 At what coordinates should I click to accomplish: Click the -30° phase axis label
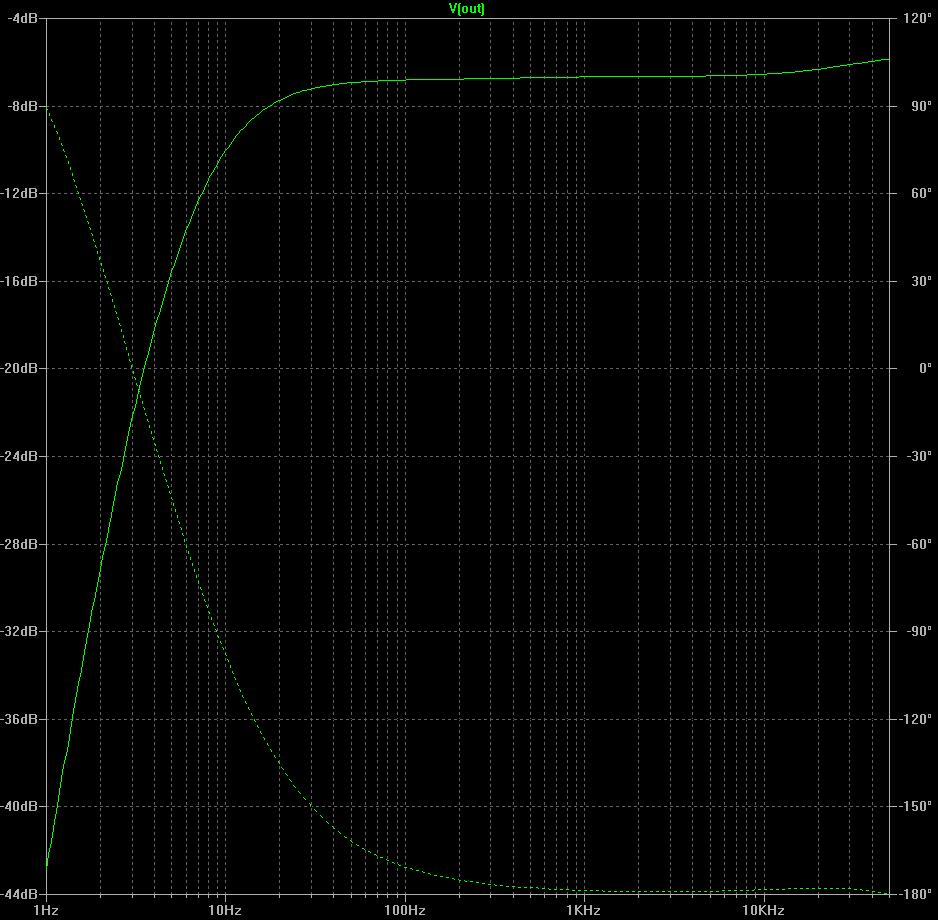919,456
